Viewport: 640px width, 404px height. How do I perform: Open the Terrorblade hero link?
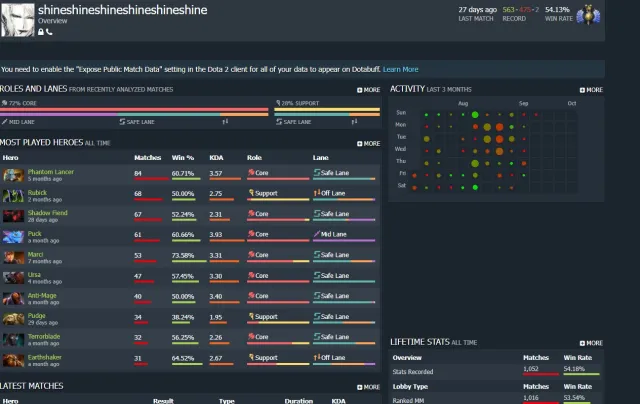44,337
